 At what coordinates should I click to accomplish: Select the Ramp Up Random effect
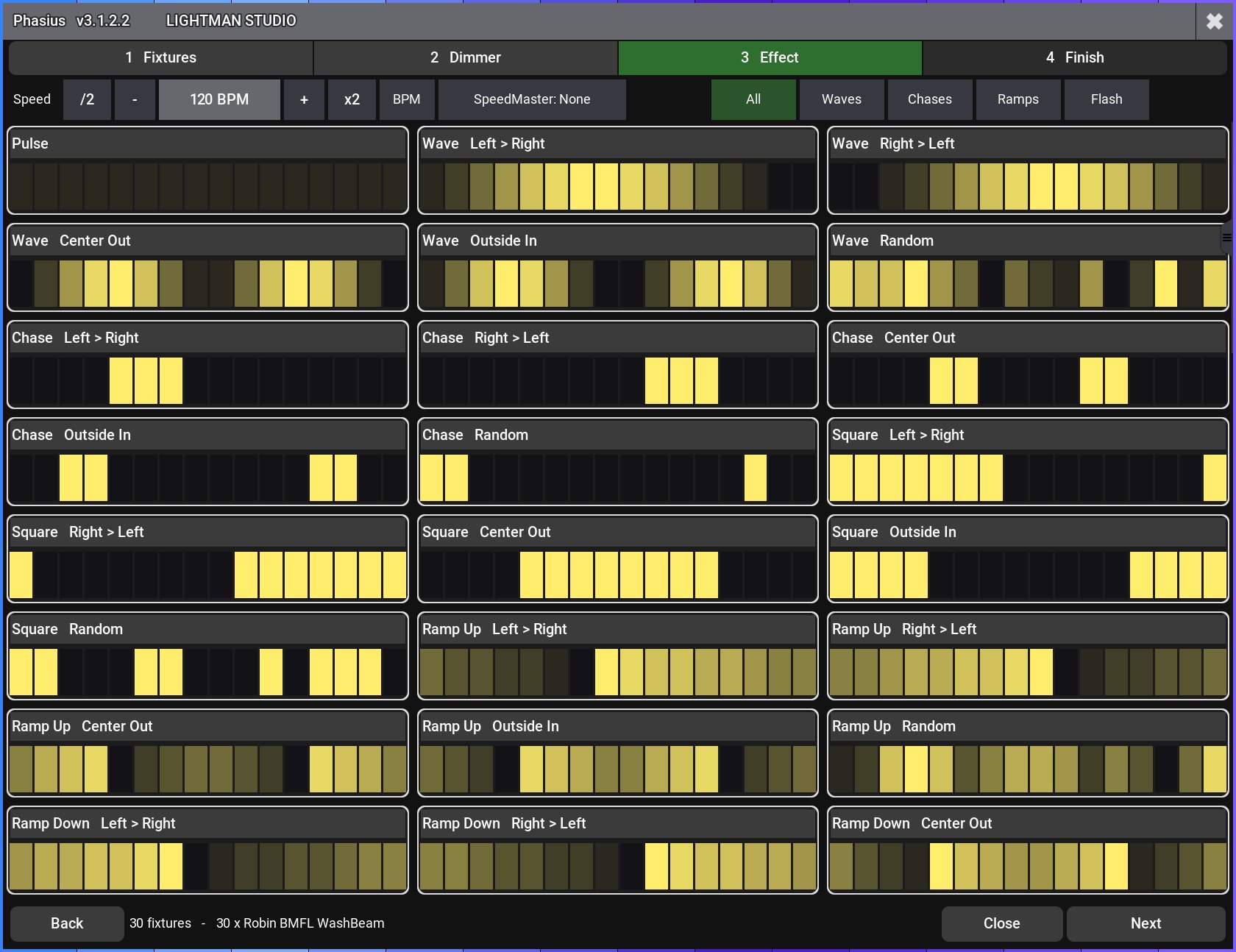point(1028,753)
